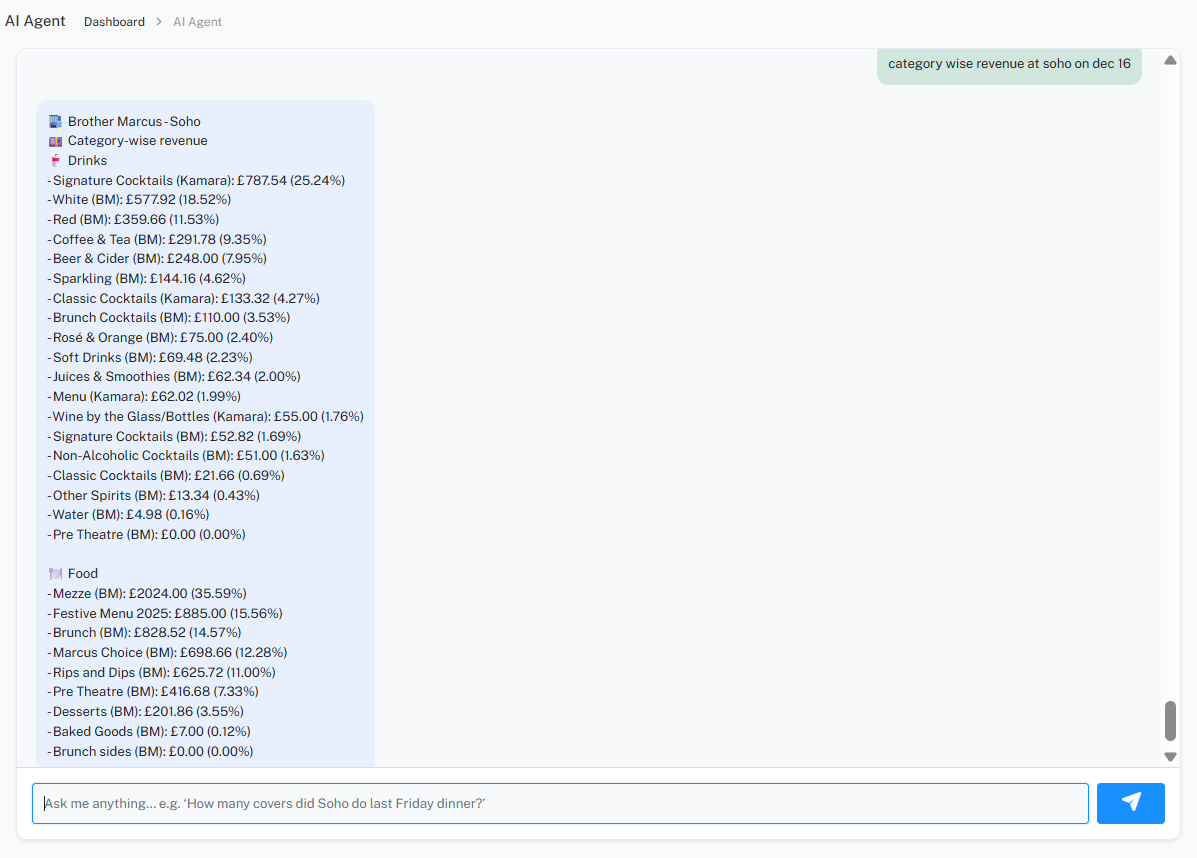Viewport: 1197px width, 858px height.
Task: Click the chat scrollbar thumb
Action: (1170, 721)
